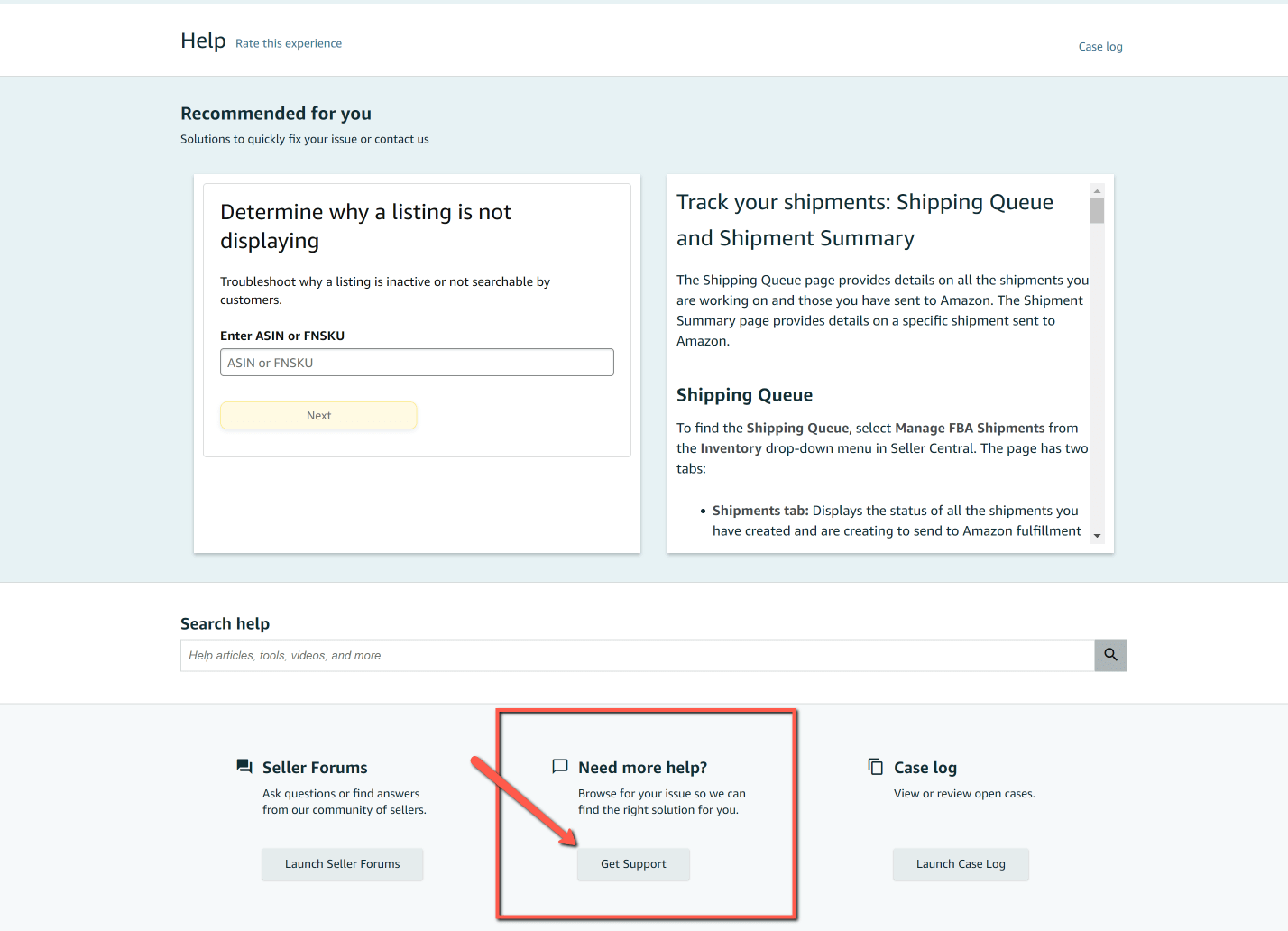
Task: Open the Rate this experience link
Action: click(x=289, y=43)
